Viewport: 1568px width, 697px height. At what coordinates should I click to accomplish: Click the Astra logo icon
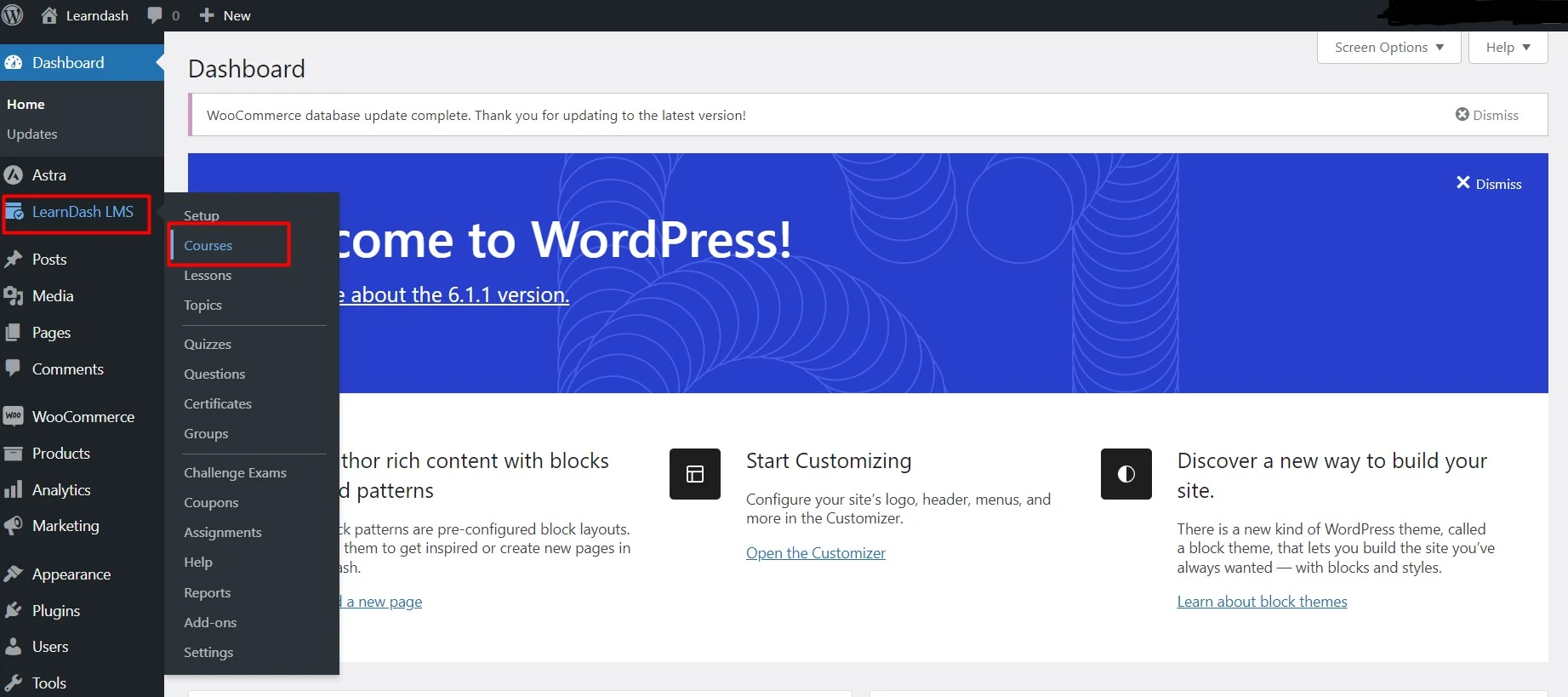point(14,175)
